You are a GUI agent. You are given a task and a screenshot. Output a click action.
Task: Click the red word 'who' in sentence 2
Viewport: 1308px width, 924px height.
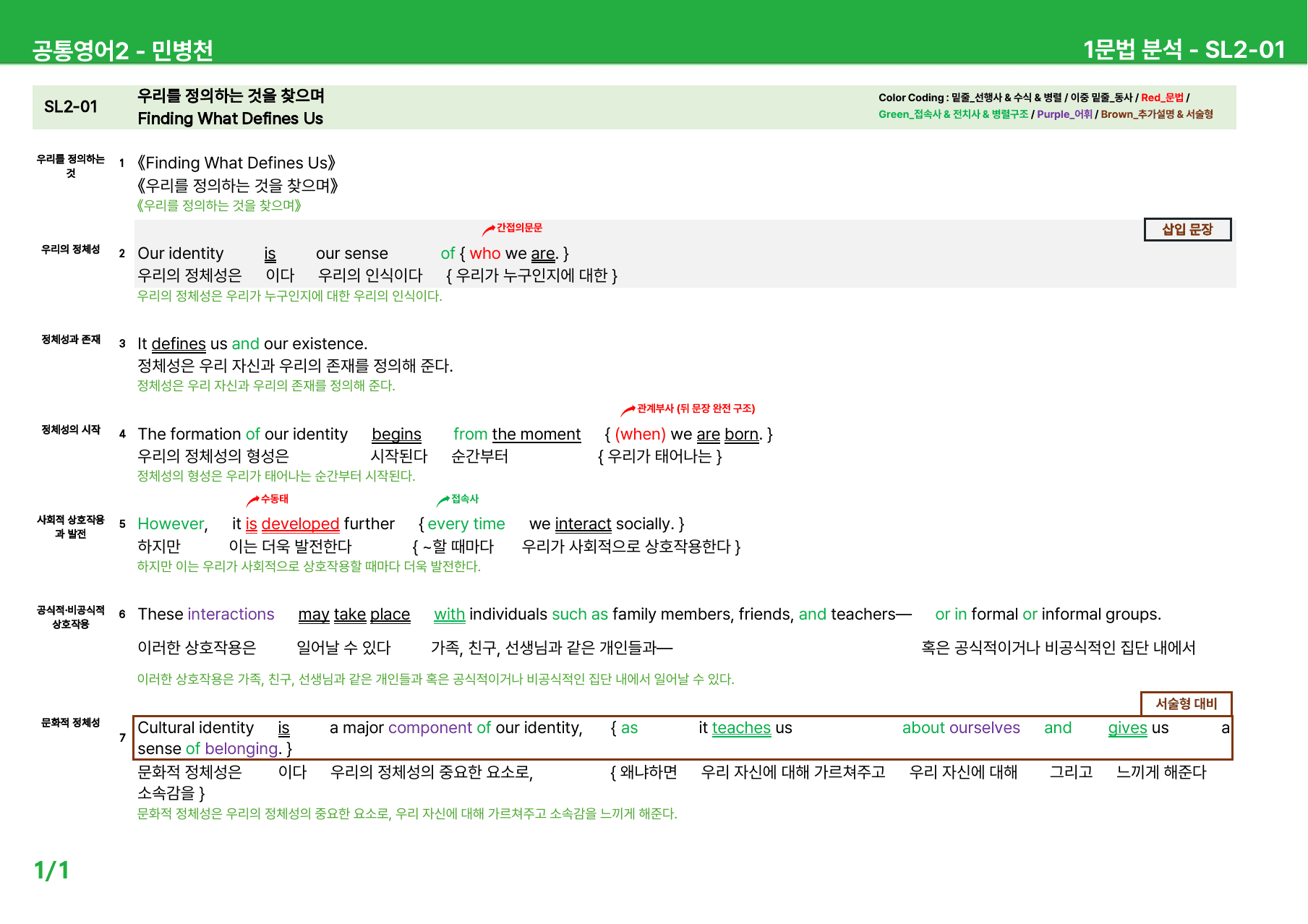485,254
